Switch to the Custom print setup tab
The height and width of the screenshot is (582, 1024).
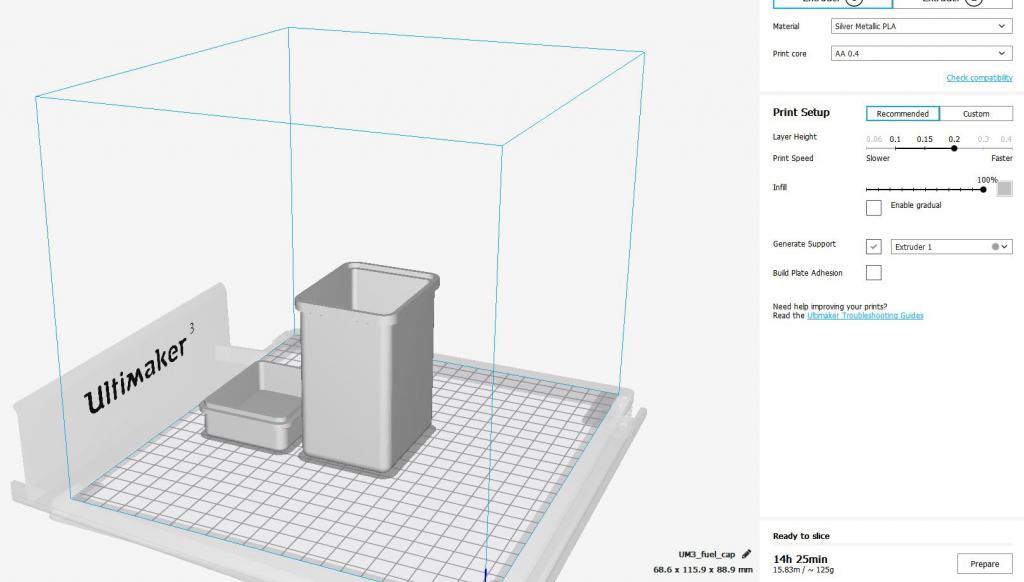pyautogui.click(x=976, y=113)
